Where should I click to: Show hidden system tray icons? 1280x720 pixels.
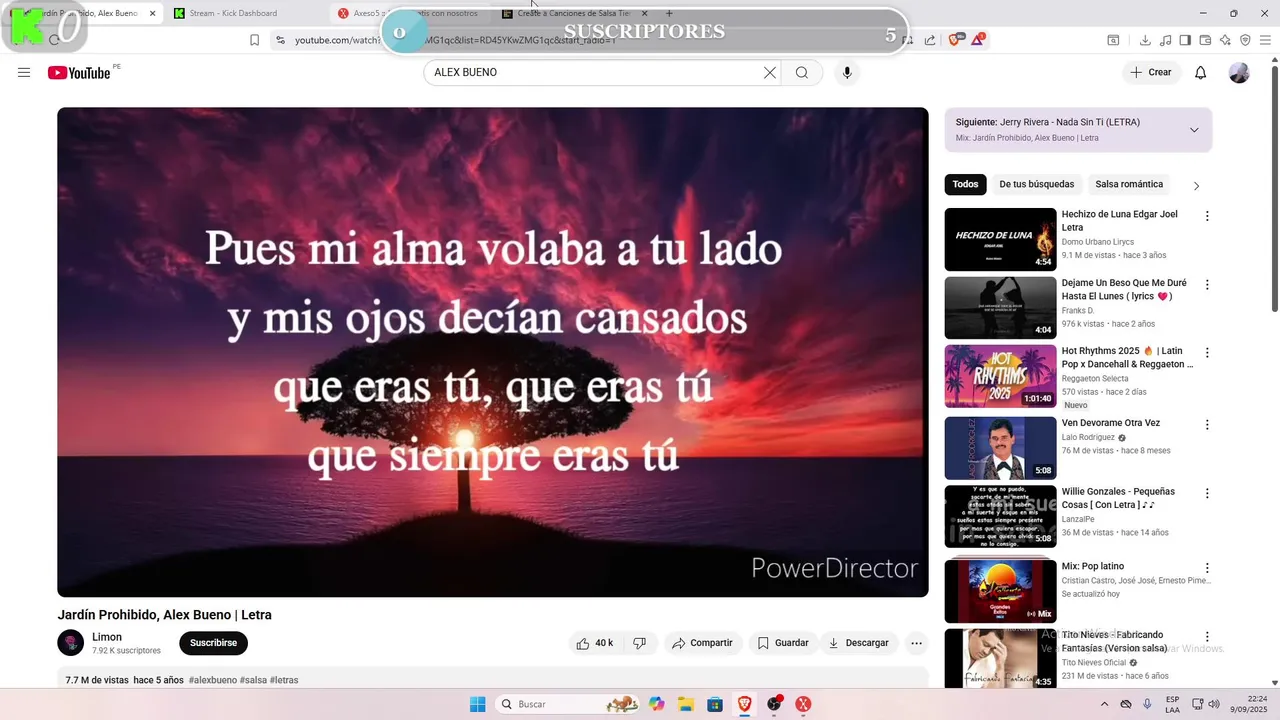tap(1104, 704)
